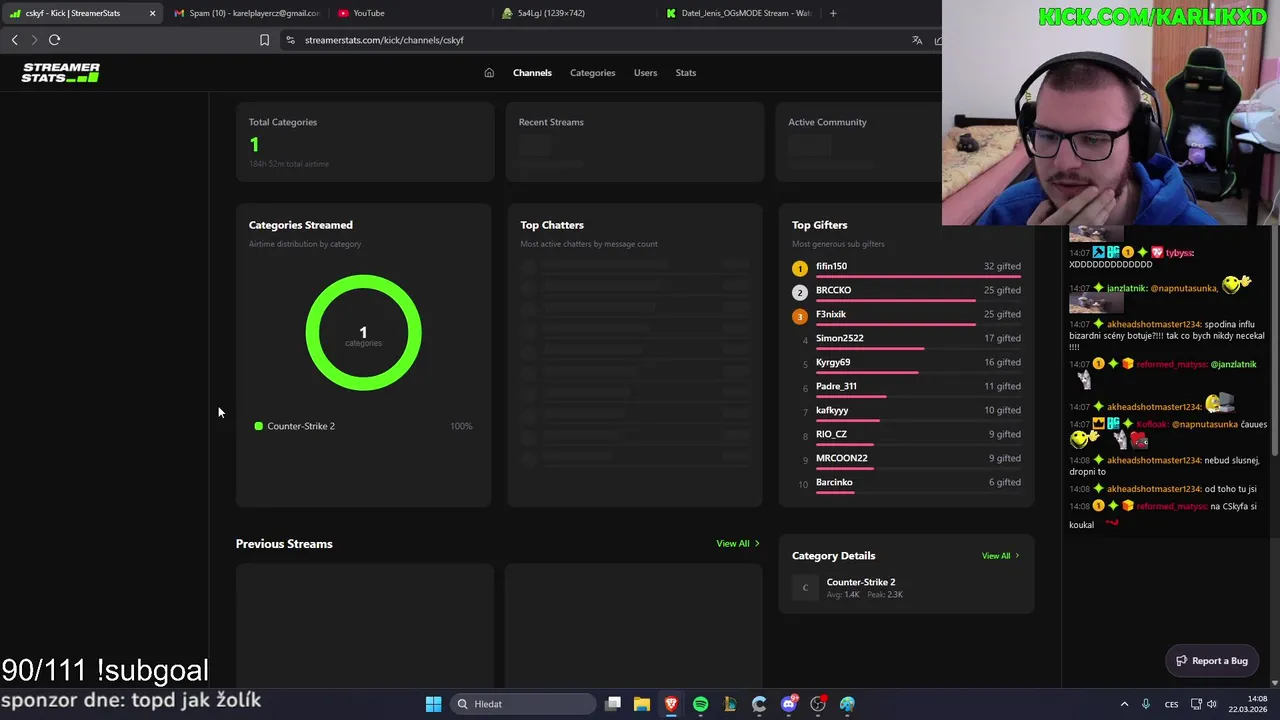The width and height of the screenshot is (1280, 720).
Task: Click the RIO_CZ gifter name
Action: click(x=831, y=434)
